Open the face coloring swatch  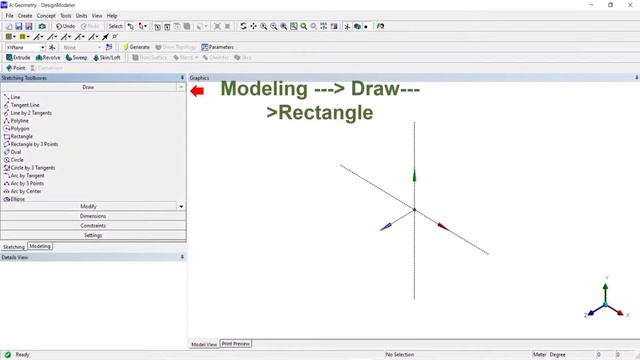click(x=11, y=37)
